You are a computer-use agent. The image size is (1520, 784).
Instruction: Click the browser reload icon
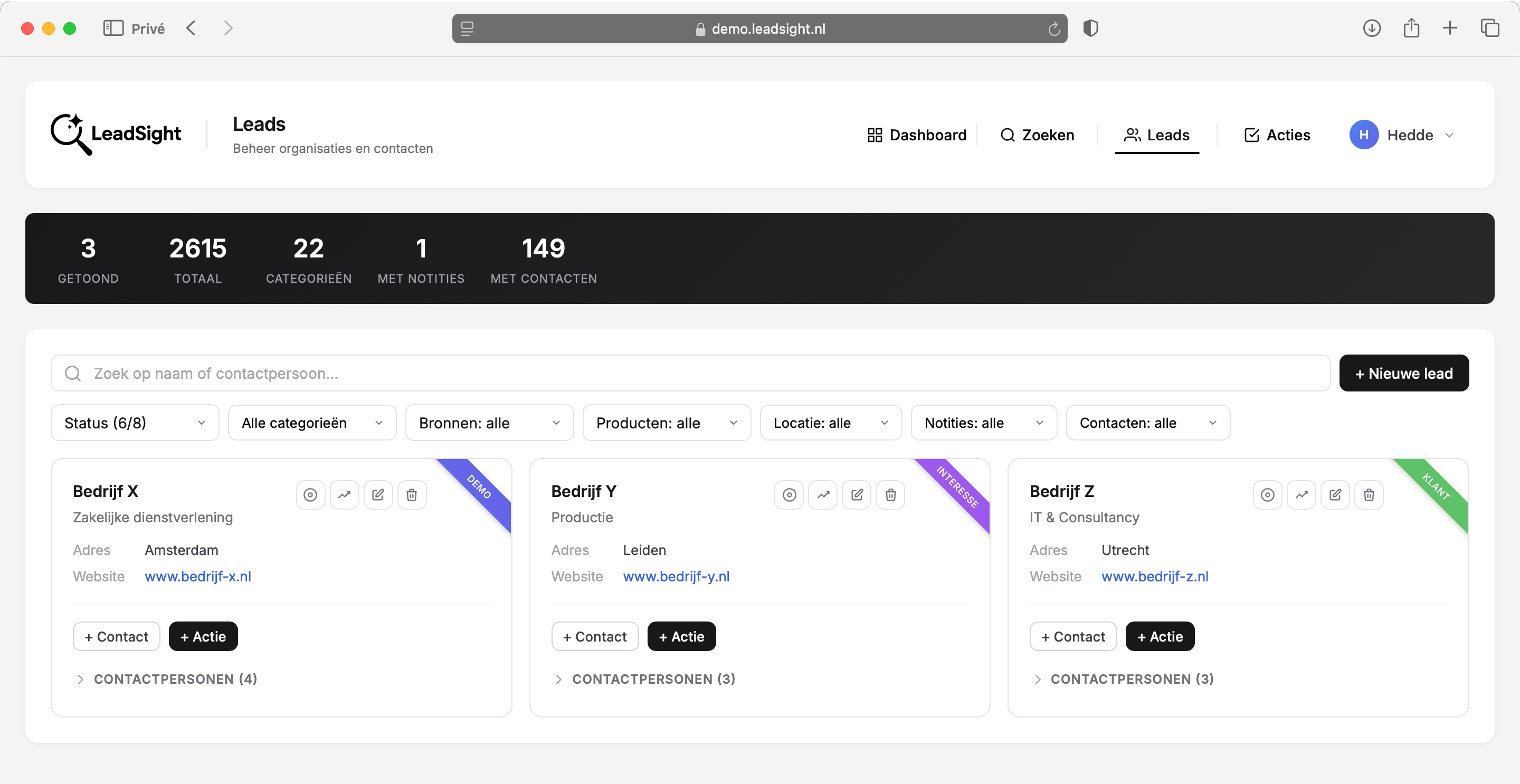(1054, 28)
